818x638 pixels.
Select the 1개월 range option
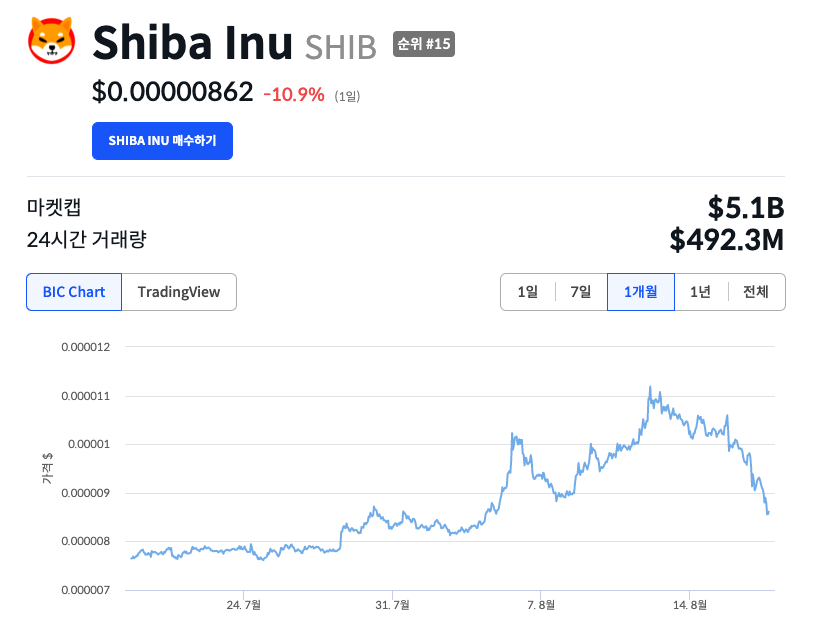tap(640, 292)
